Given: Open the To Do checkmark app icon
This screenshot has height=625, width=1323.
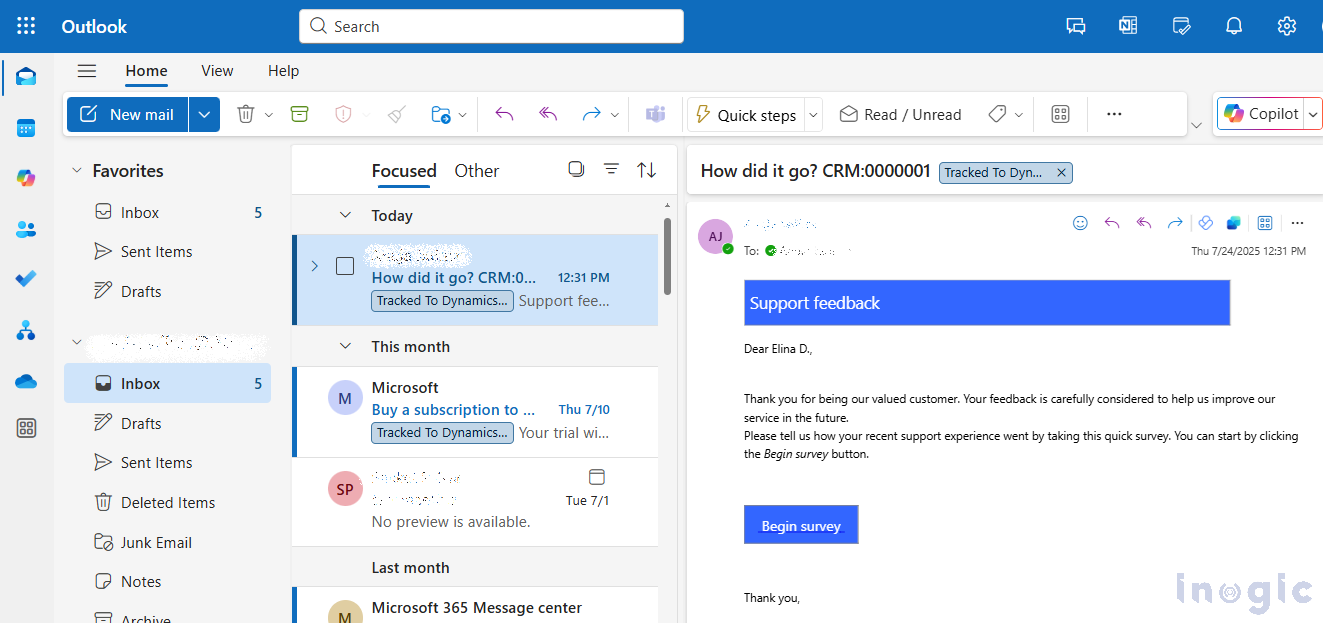Looking at the screenshot, I should tap(26, 279).
